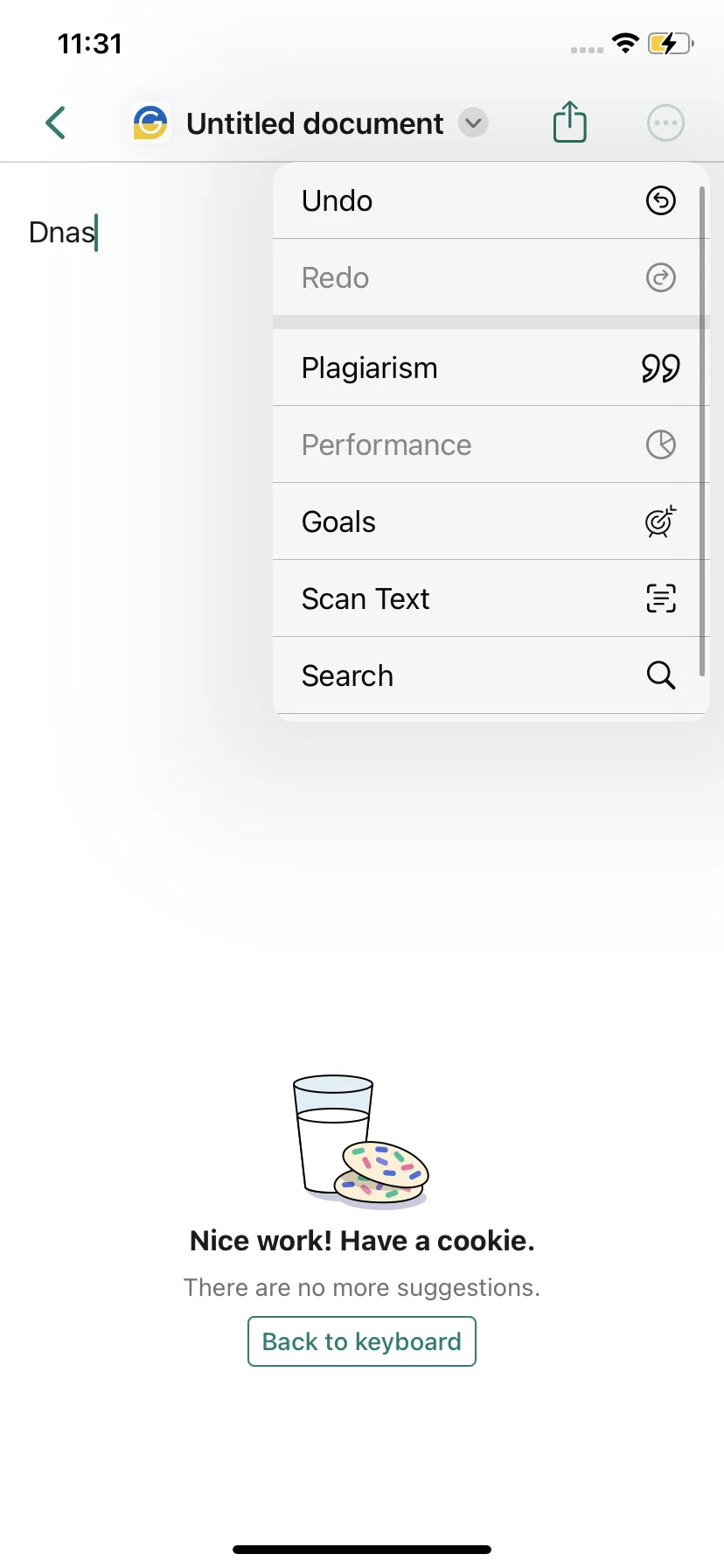Tap the Grammarly logo icon
The height and width of the screenshot is (1568, 724).
[x=150, y=122]
